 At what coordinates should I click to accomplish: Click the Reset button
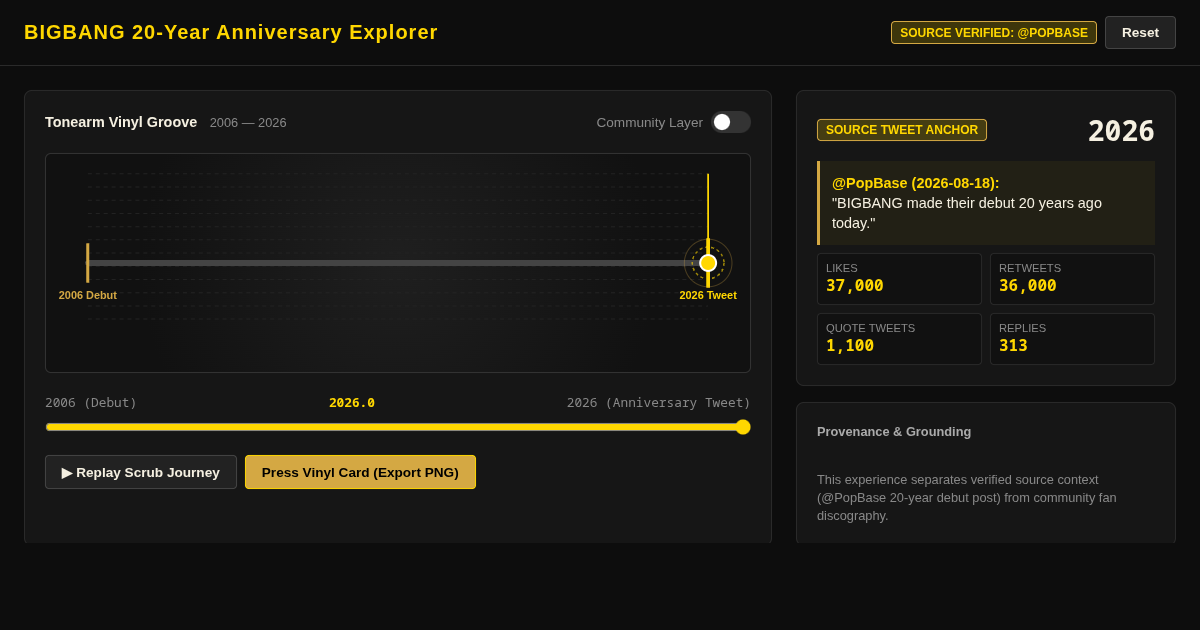coord(1140,32)
